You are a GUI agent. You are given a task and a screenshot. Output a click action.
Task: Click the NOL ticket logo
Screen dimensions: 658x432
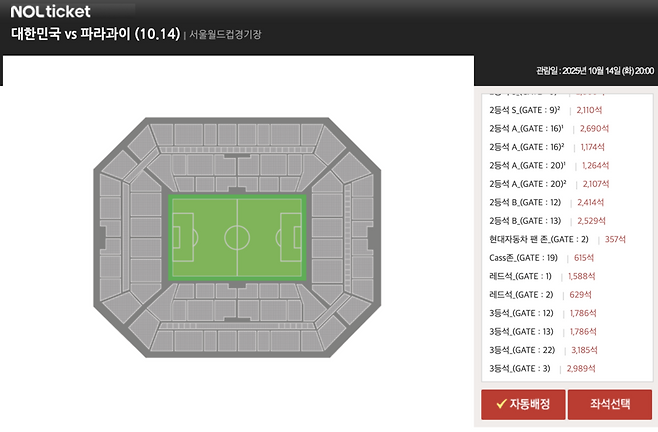coord(50,11)
